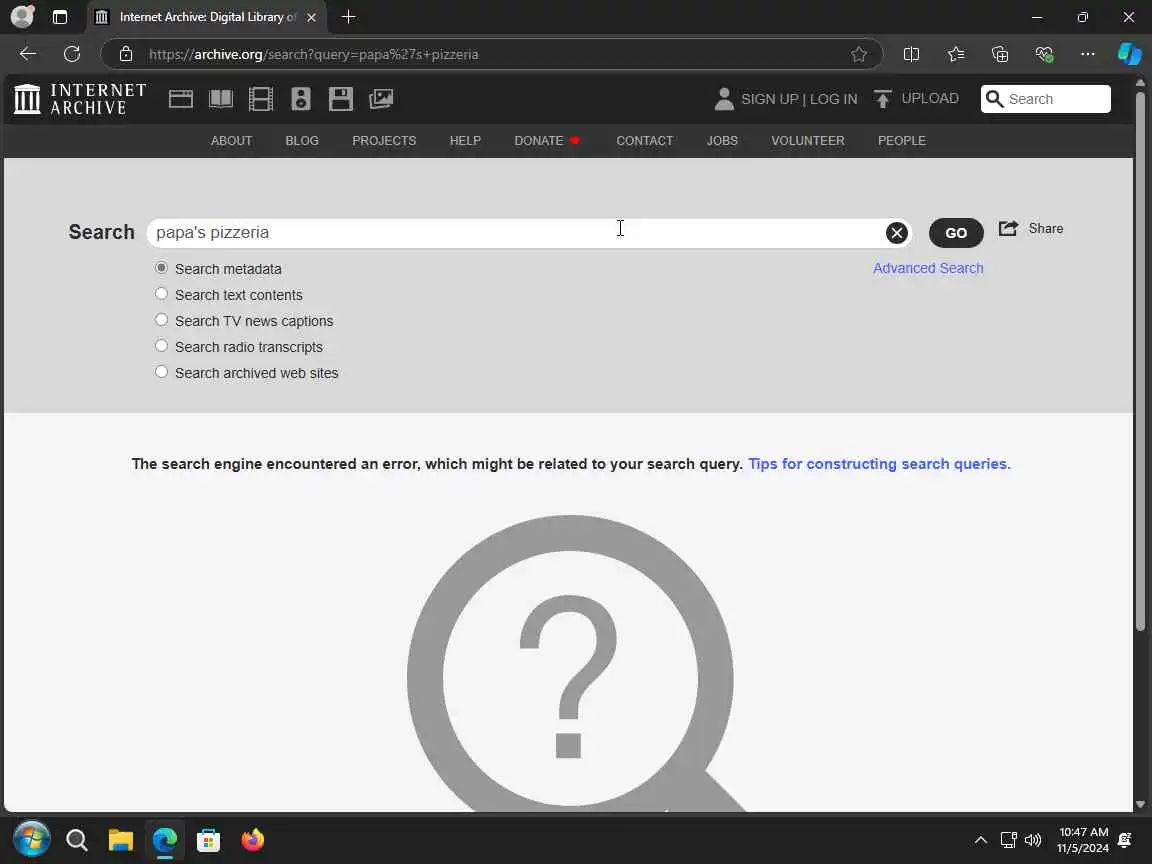The height and width of the screenshot is (864, 1152).
Task: Open the VOLUNTEER menu item
Action: tap(807, 140)
